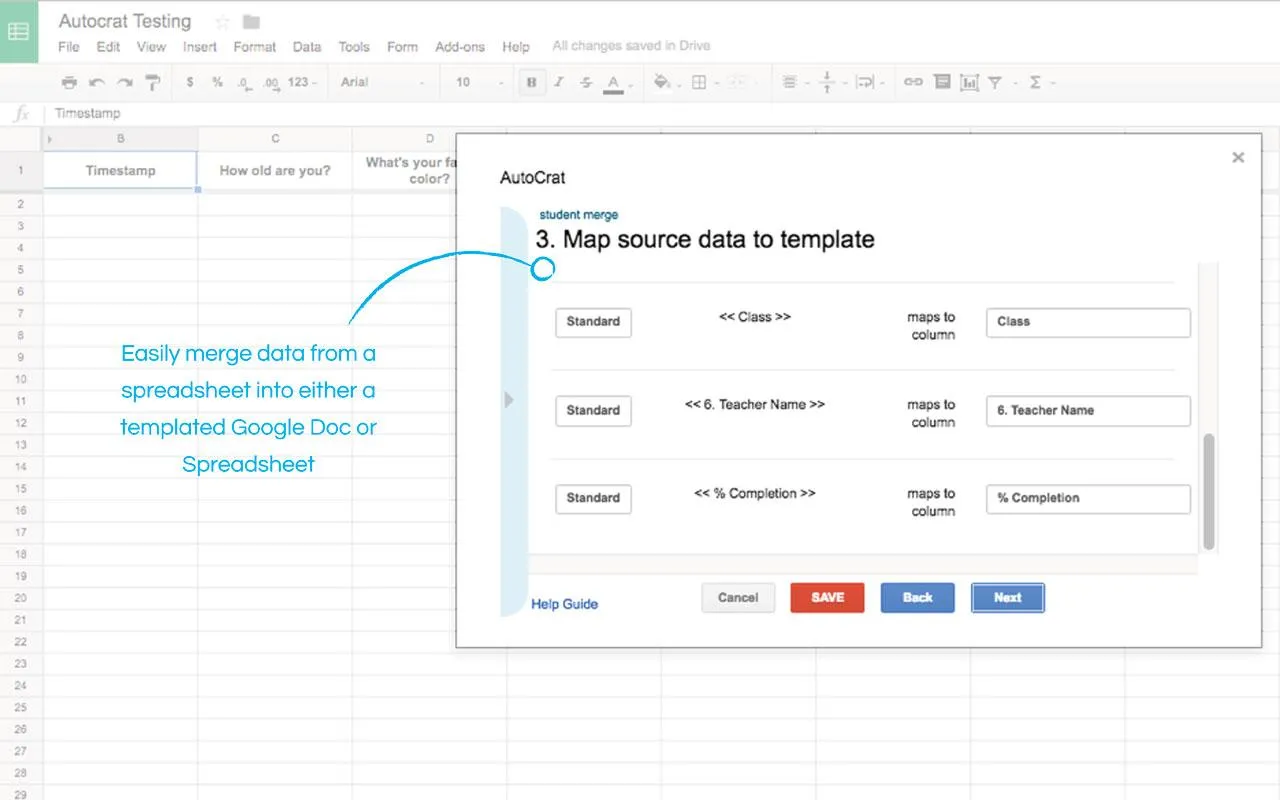Viewport: 1280px width, 800px height.
Task: Expand the AutoCrat sidebar arrow
Action: point(509,400)
